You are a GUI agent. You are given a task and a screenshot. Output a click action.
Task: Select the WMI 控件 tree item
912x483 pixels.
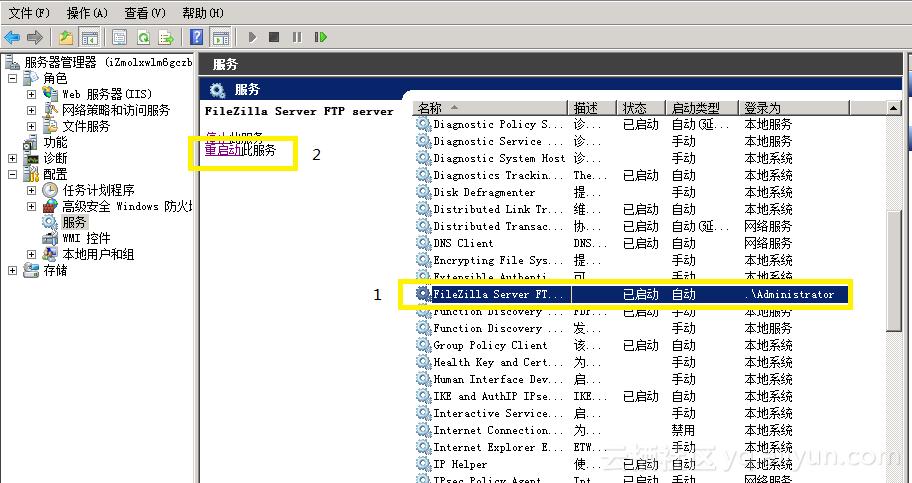(76, 238)
